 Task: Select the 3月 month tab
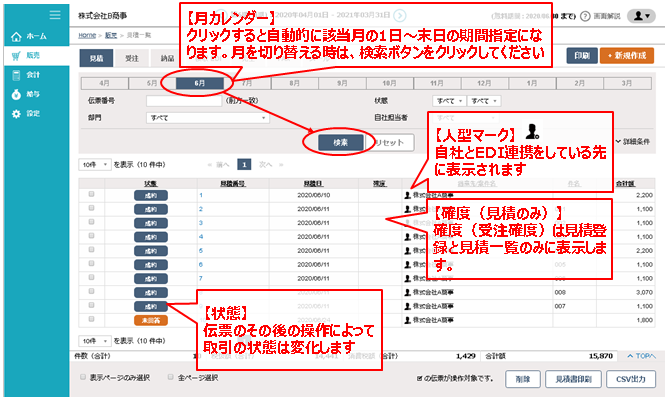pos(627,83)
